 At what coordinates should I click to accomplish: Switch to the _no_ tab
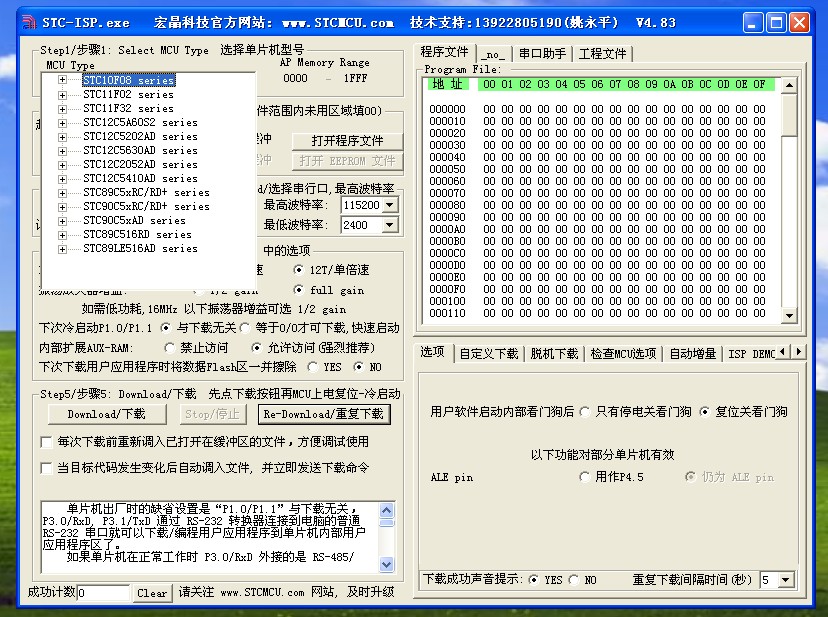[x=495, y=54]
